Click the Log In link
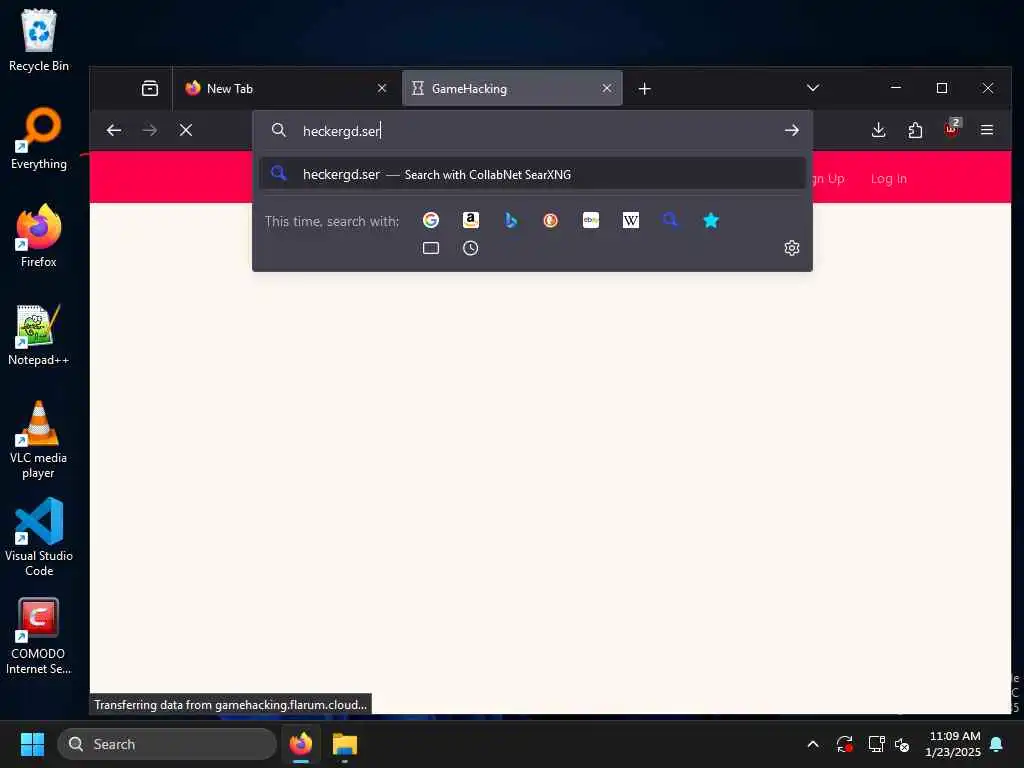1024x768 pixels. pyautogui.click(x=889, y=178)
